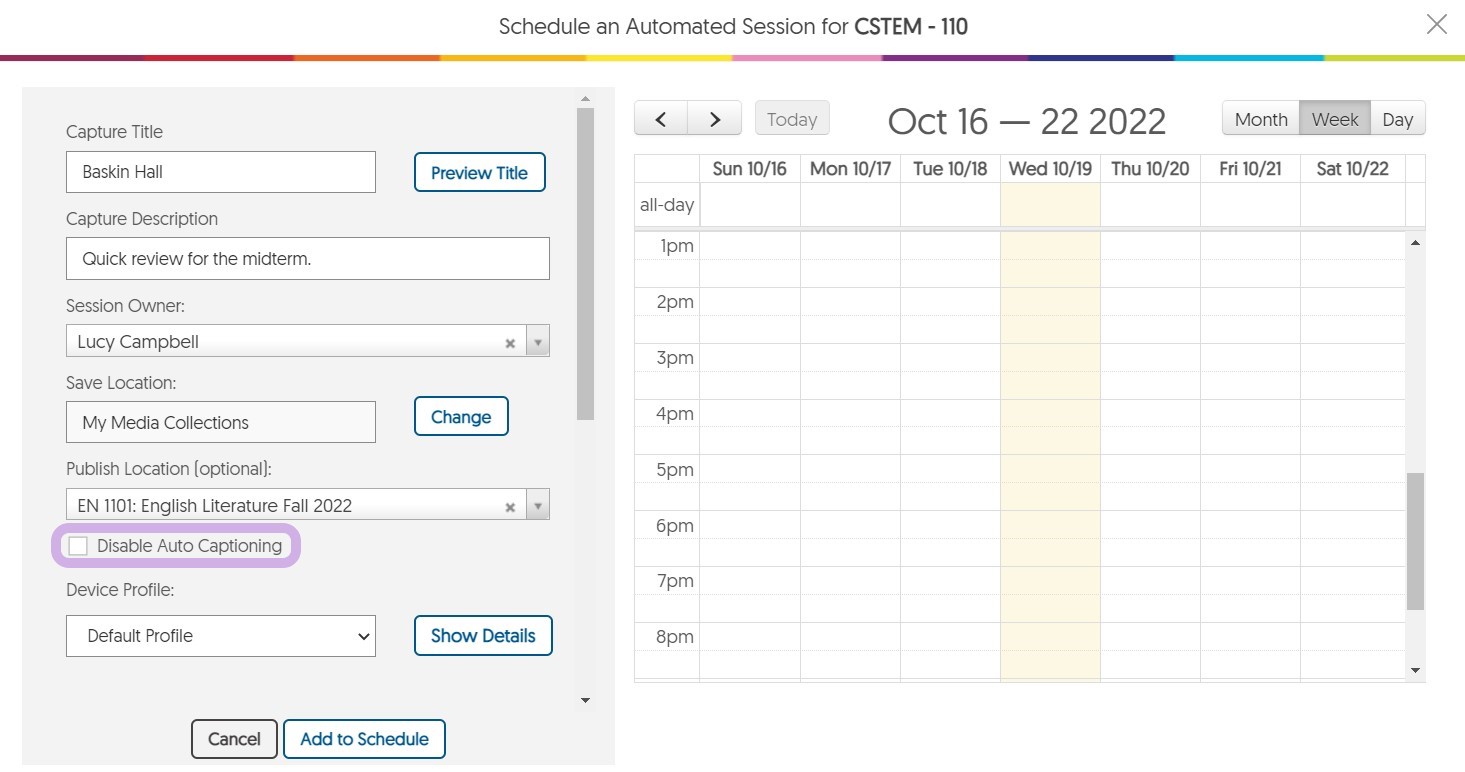Go to next week in calendar
1465x772 pixels.
[x=714, y=119]
